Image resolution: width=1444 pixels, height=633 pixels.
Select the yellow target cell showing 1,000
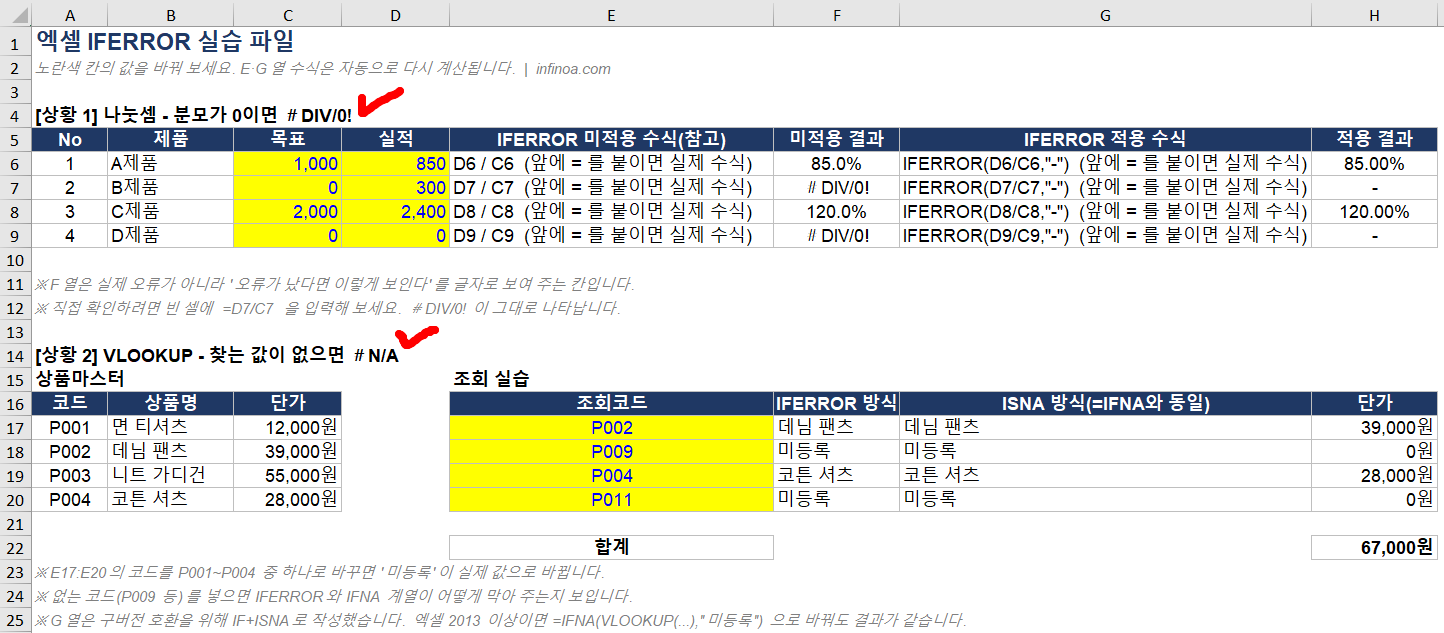pos(287,163)
